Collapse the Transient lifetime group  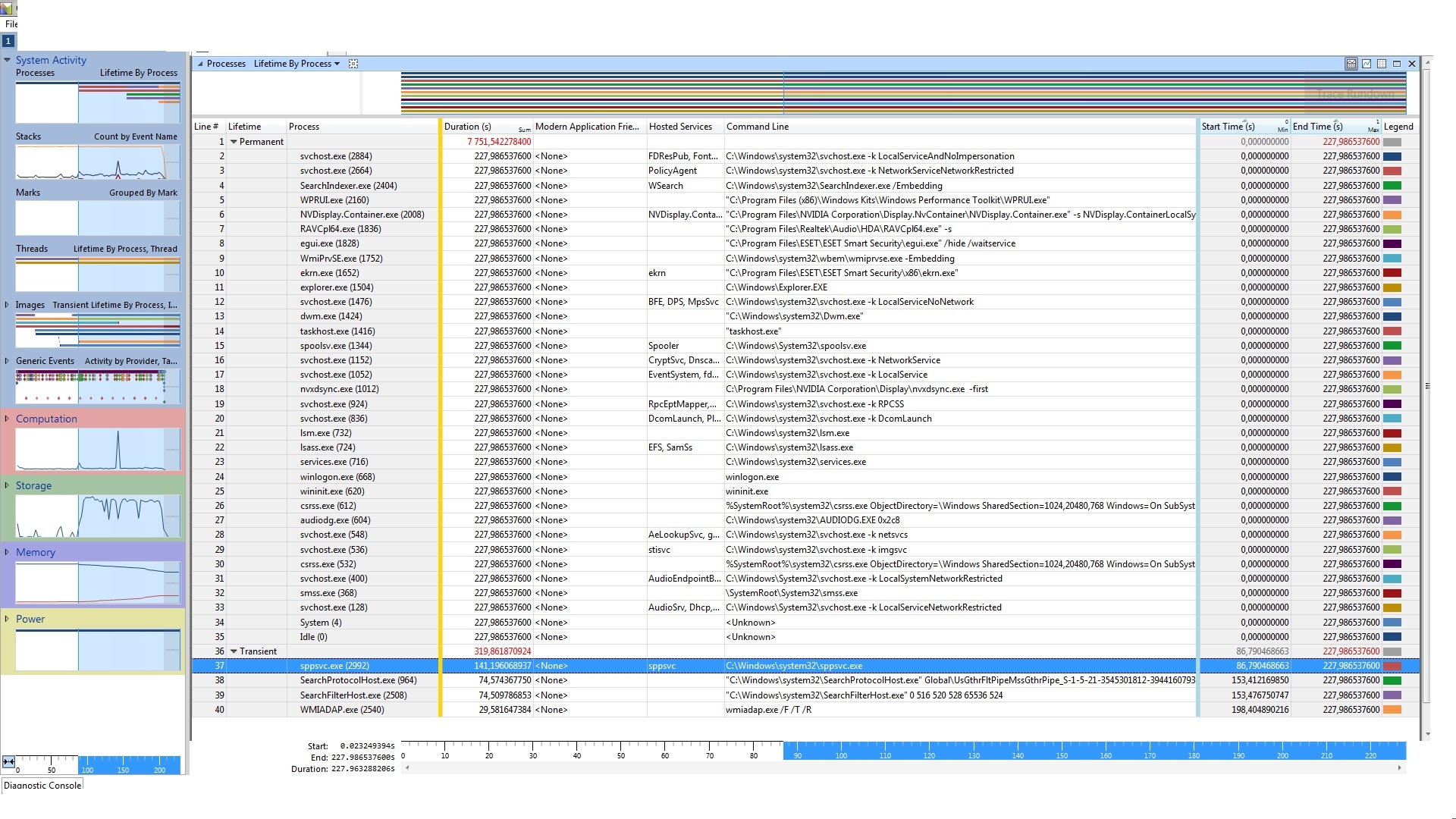click(x=234, y=651)
